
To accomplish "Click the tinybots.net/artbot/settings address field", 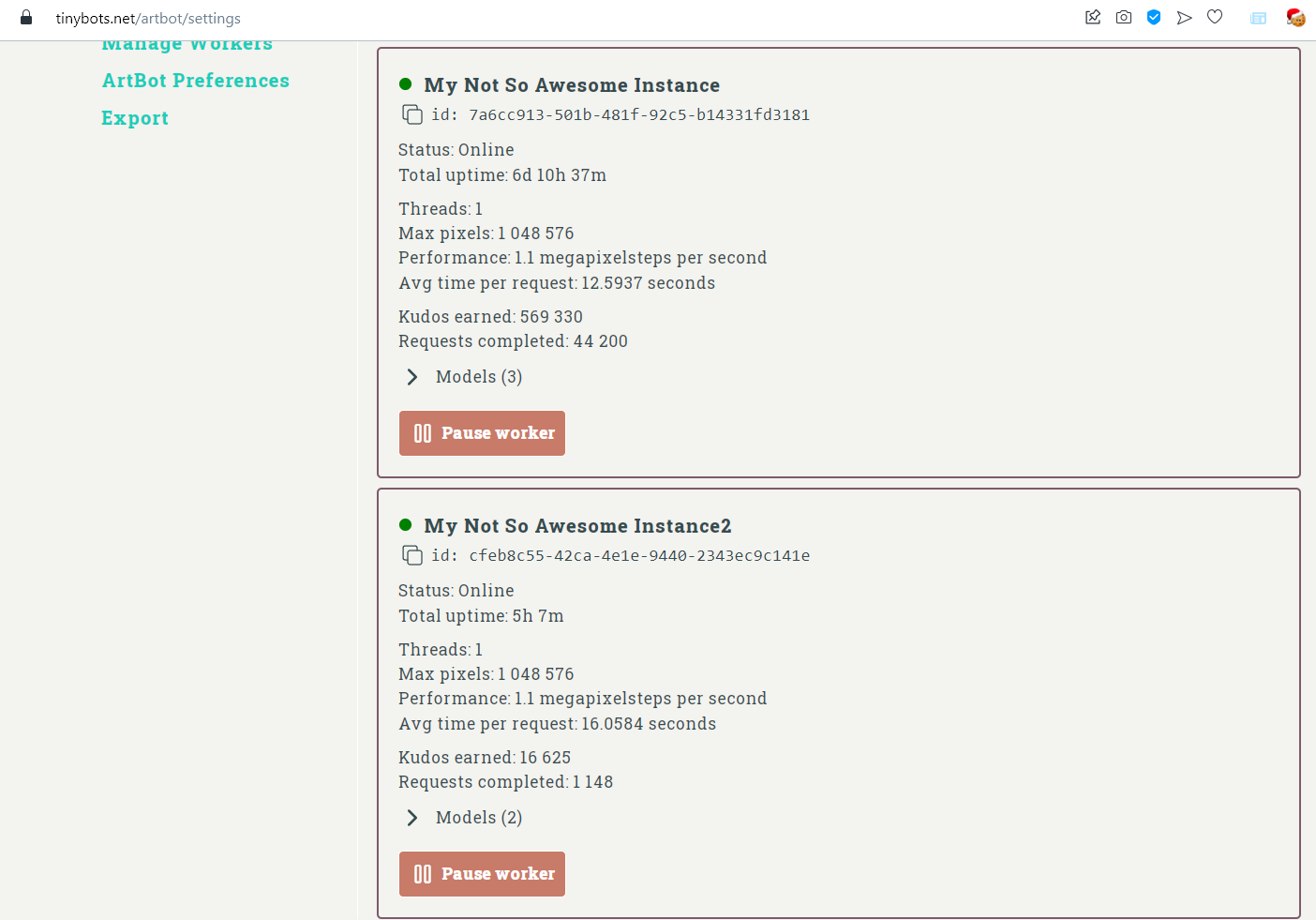I will (148, 18).
